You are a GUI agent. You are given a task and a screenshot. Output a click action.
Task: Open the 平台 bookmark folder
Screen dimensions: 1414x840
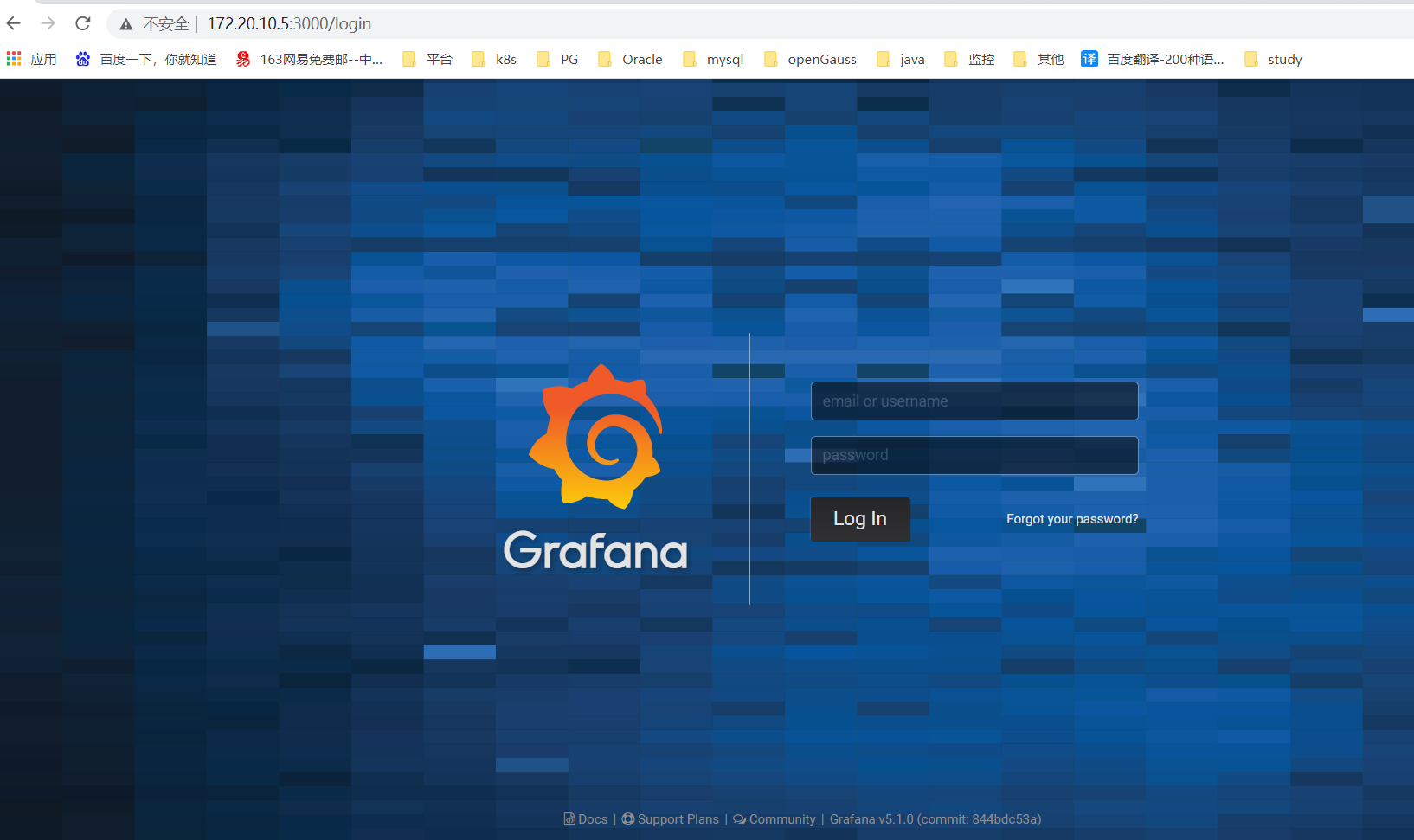tap(427, 59)
